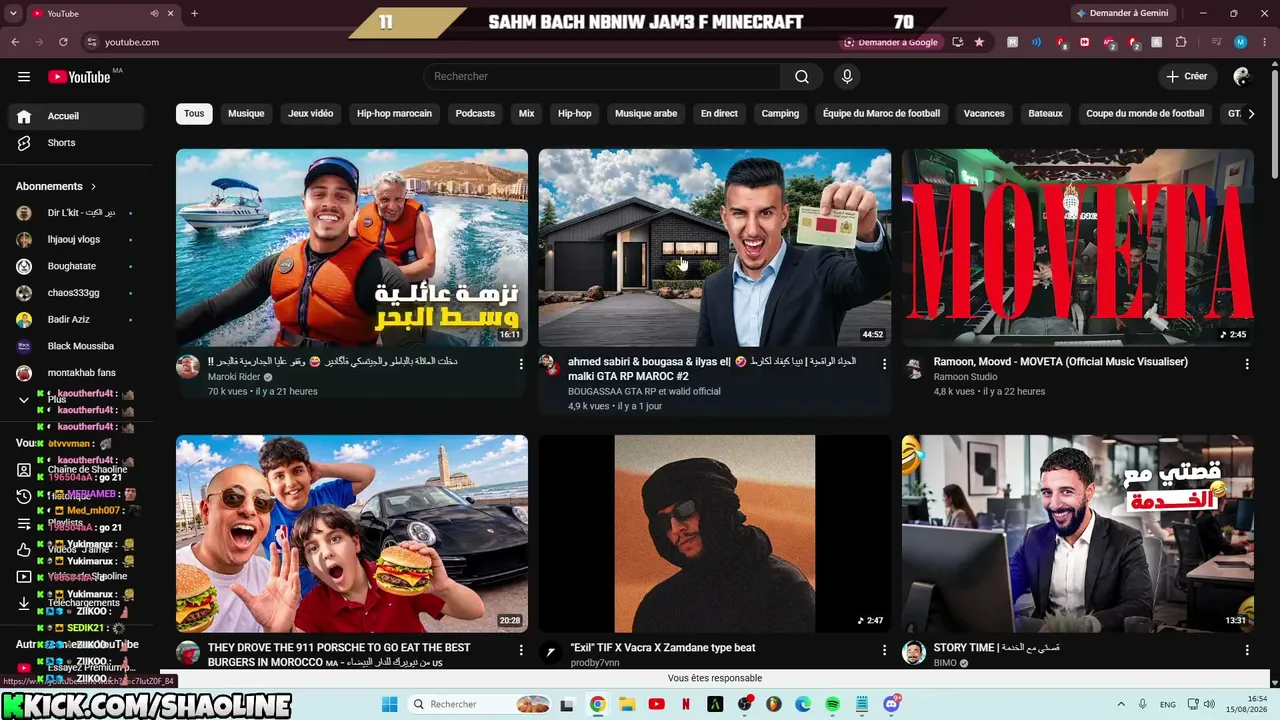The width and height of the screenshot is (1280, 720).
Task: Open options menu for 911 Porsche burgers video
Action: tap(521, 650)
